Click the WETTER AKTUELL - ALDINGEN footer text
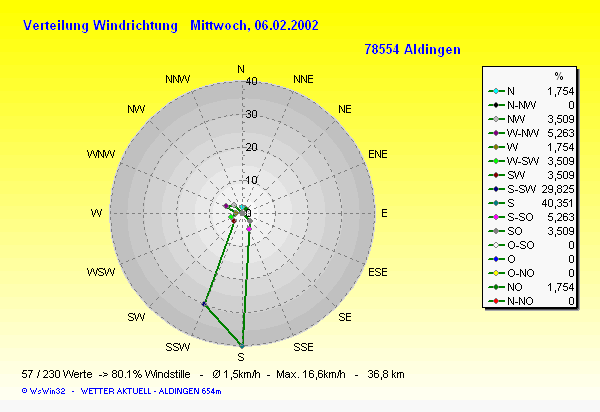The width and height of the screenshot is (600, 412). pos(152,390)
